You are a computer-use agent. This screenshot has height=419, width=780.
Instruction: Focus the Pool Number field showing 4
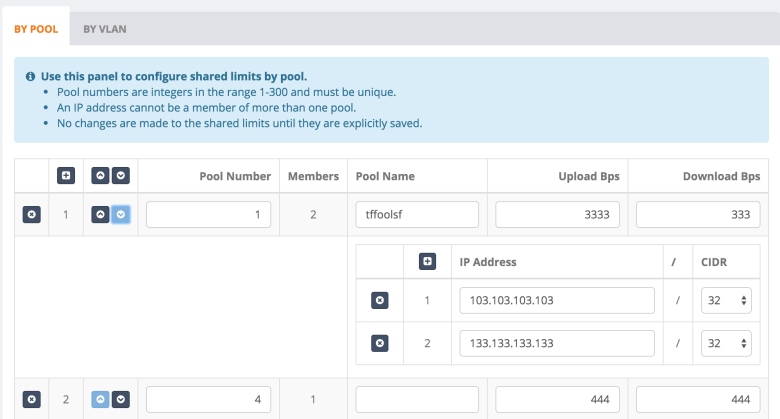[208, 399]
